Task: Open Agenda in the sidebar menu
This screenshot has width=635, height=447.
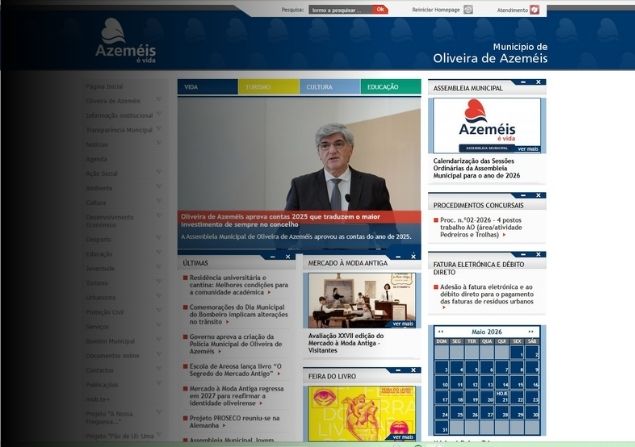Action: point(97,159)
